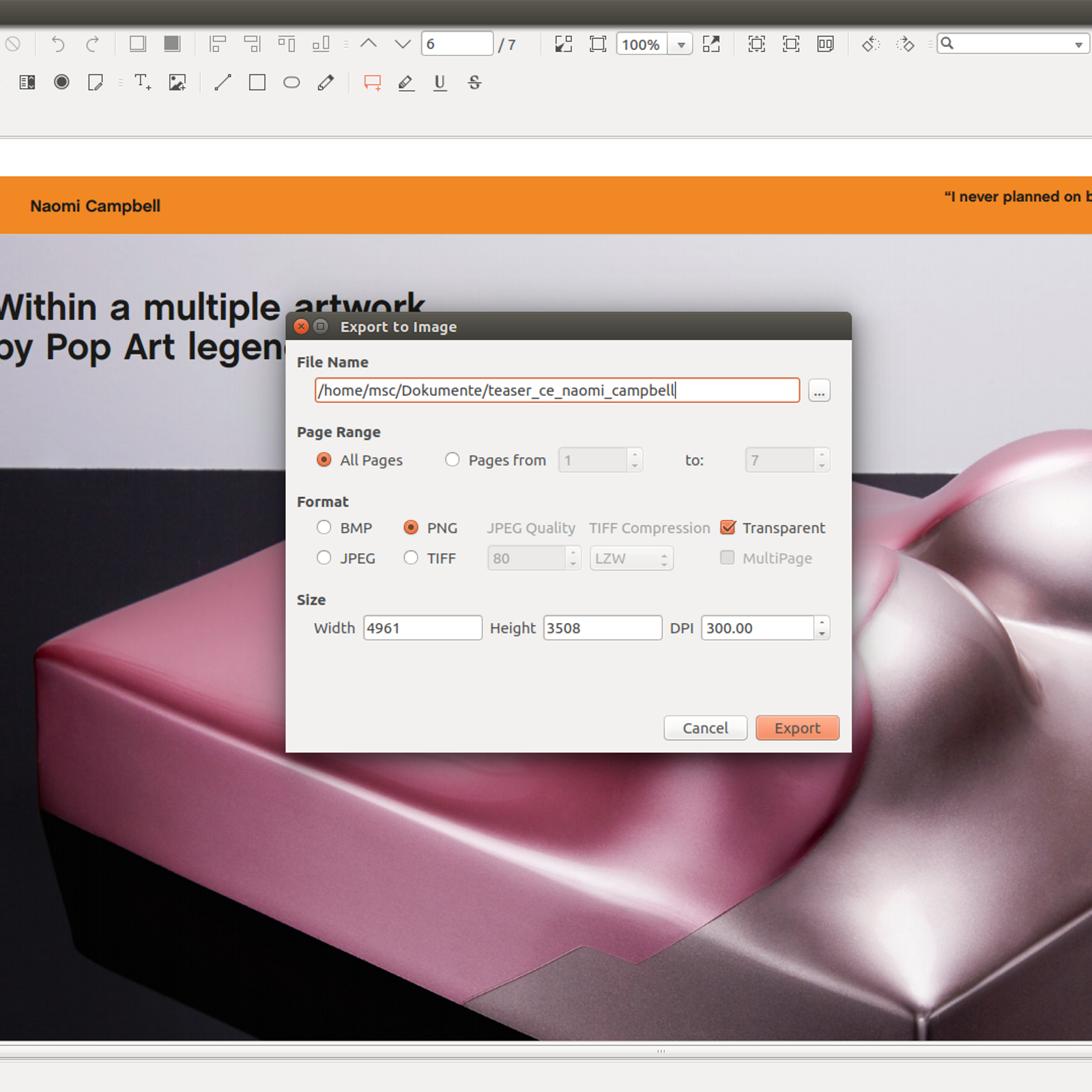The width and height of the screenshot is (1092, 1092).
Task: Select the sticky note comment tool
Action: pyautogui.click(x=372, y=83)
